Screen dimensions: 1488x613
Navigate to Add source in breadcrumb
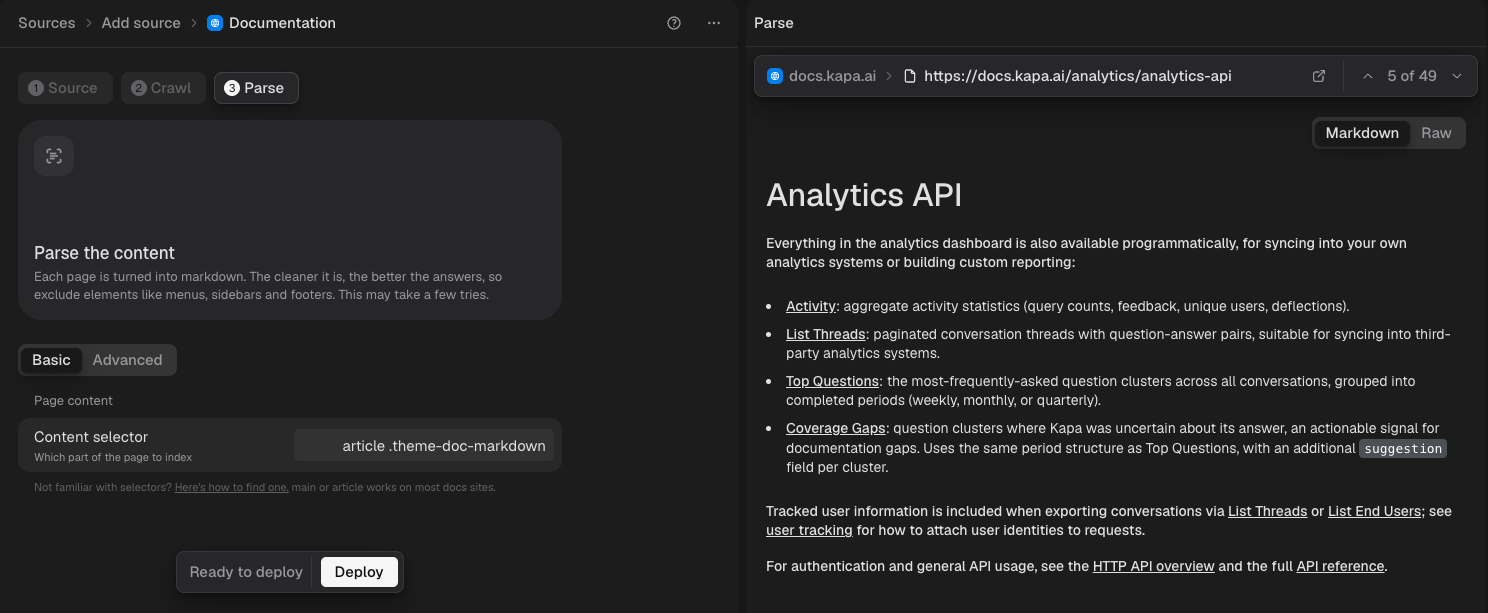(x=141, y=23)
